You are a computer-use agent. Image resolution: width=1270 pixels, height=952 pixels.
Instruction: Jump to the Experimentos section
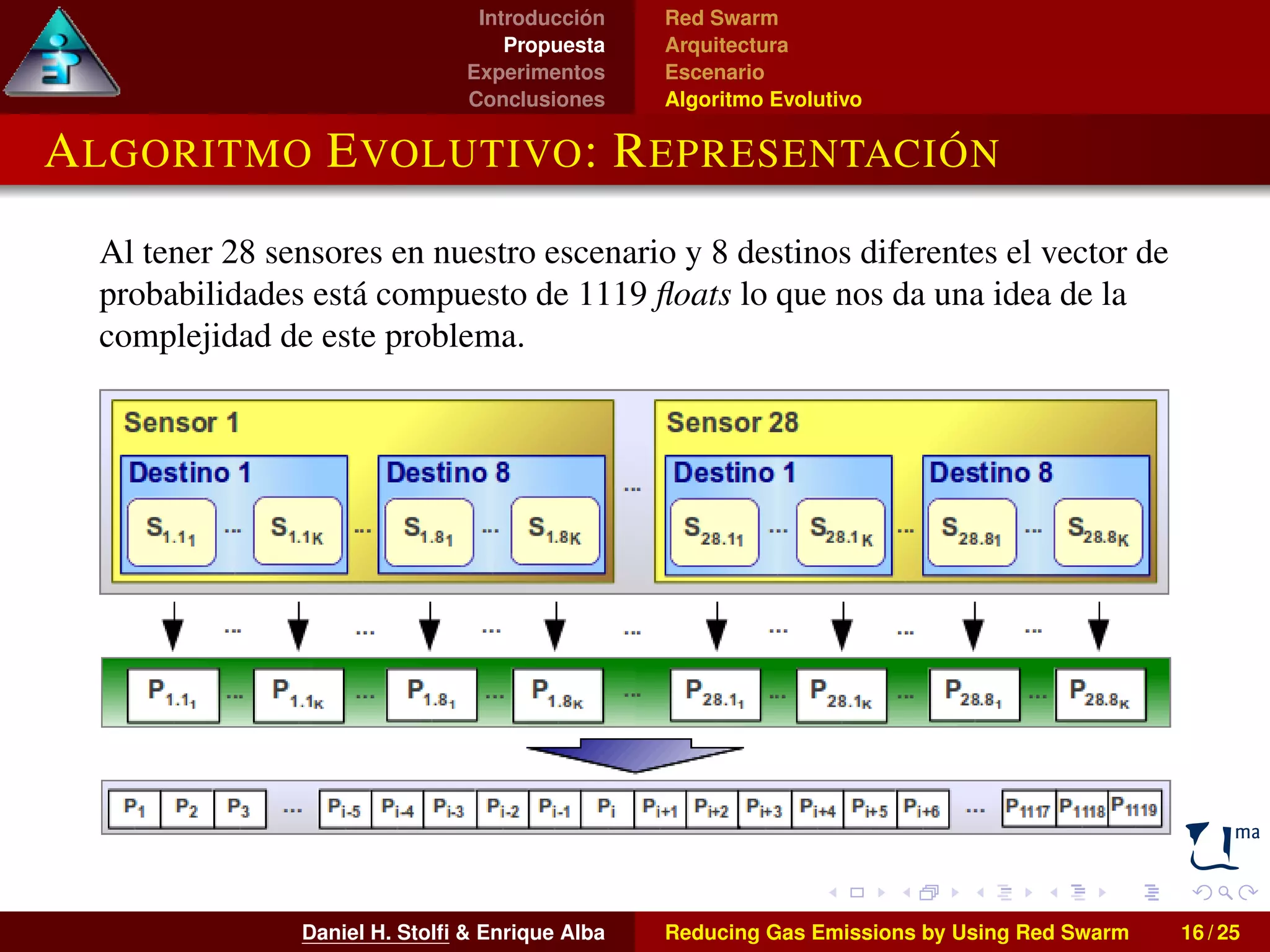point(536,72)
